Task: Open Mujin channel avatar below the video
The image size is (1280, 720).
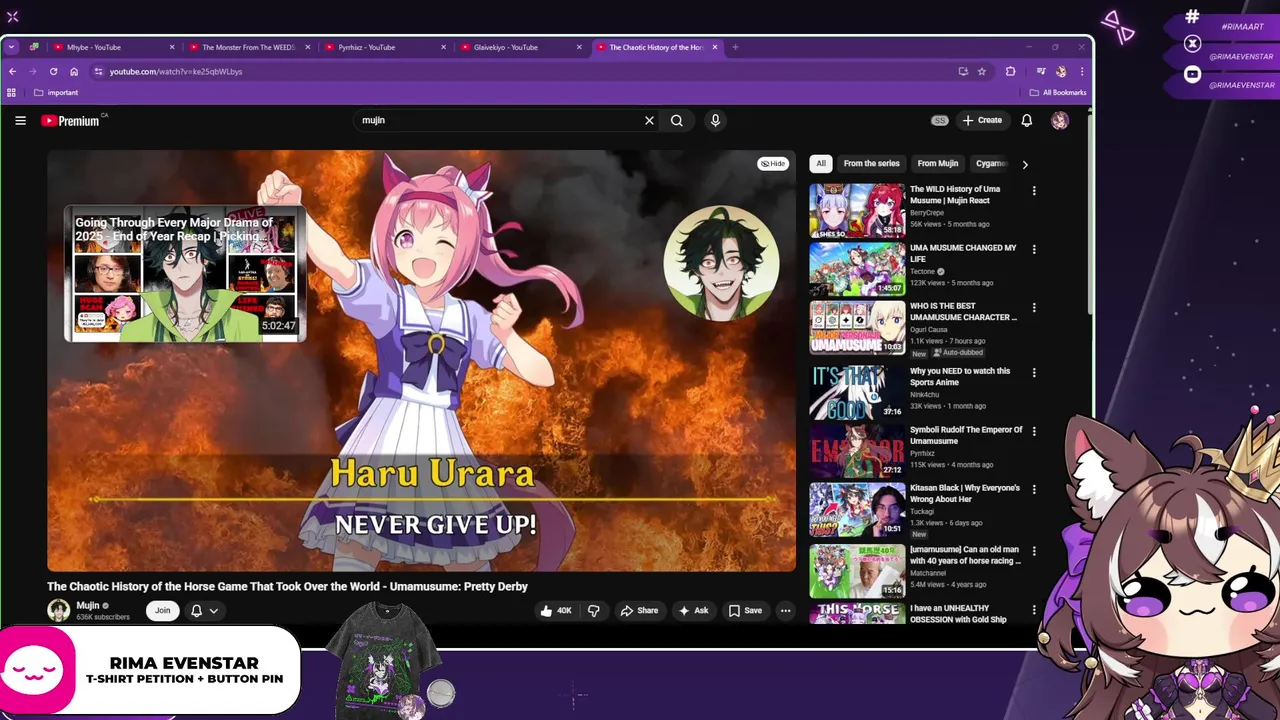Action: 59,610
